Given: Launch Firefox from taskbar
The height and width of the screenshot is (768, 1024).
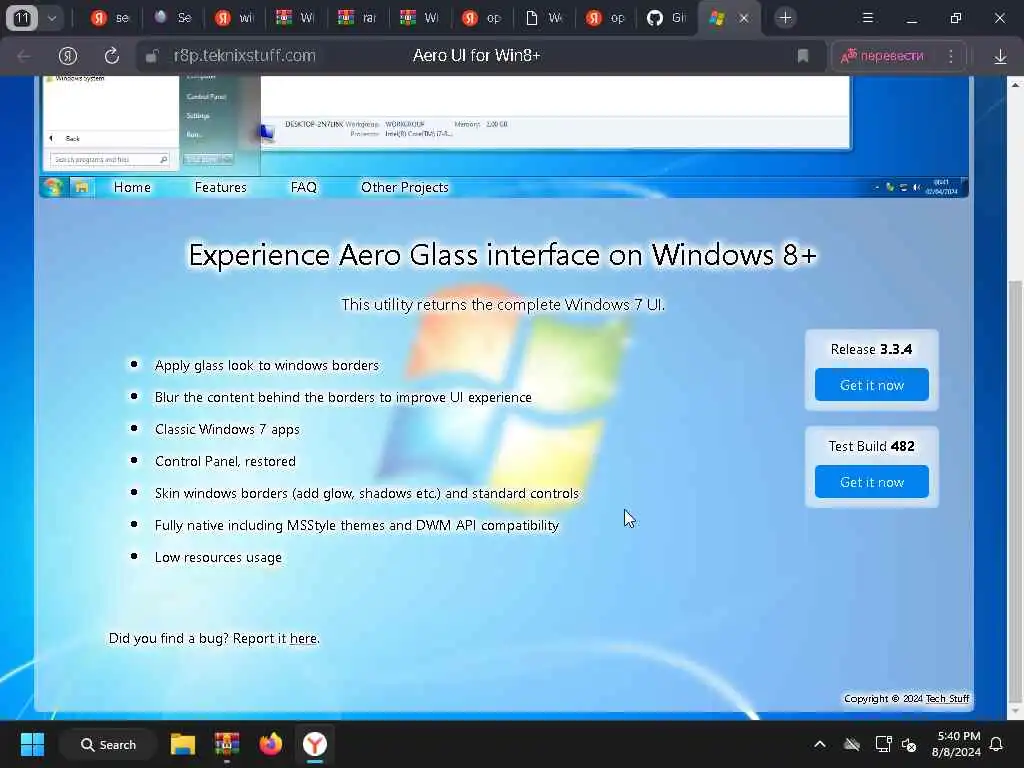Looking at the screenshot, I should (x=270, y=744).
